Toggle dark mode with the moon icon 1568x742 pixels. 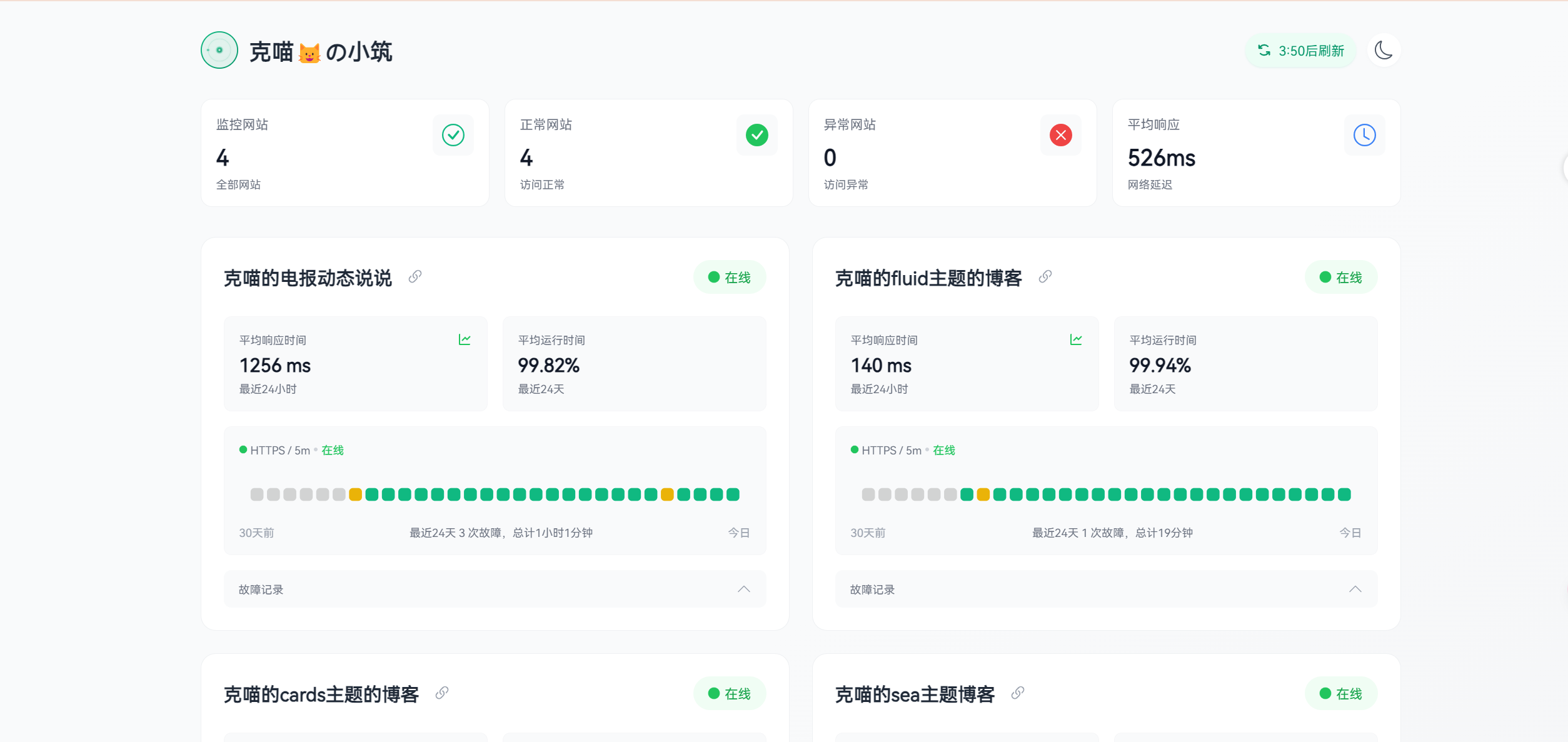pos(1384,51)
